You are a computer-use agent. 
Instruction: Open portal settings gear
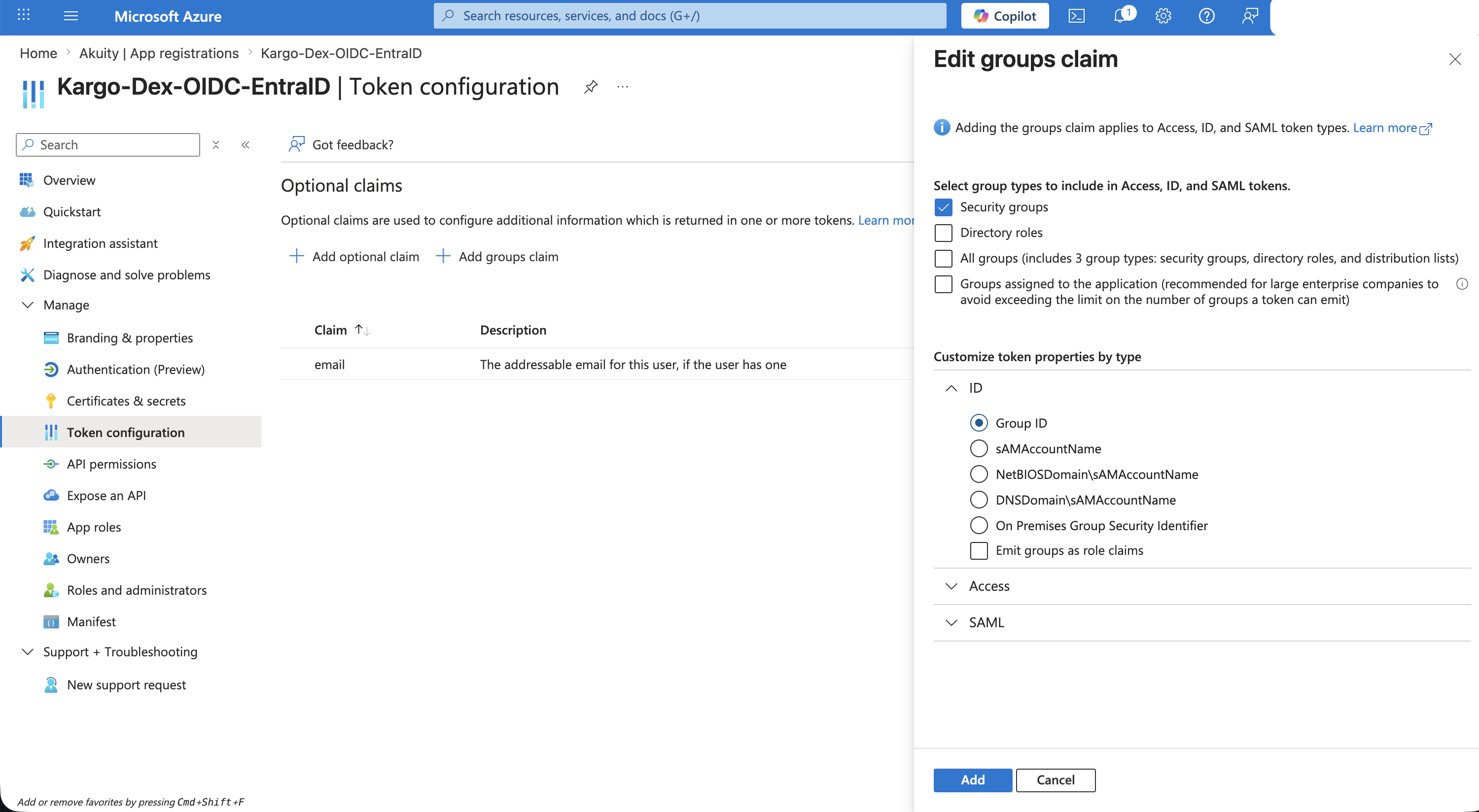click(1163, 16)
